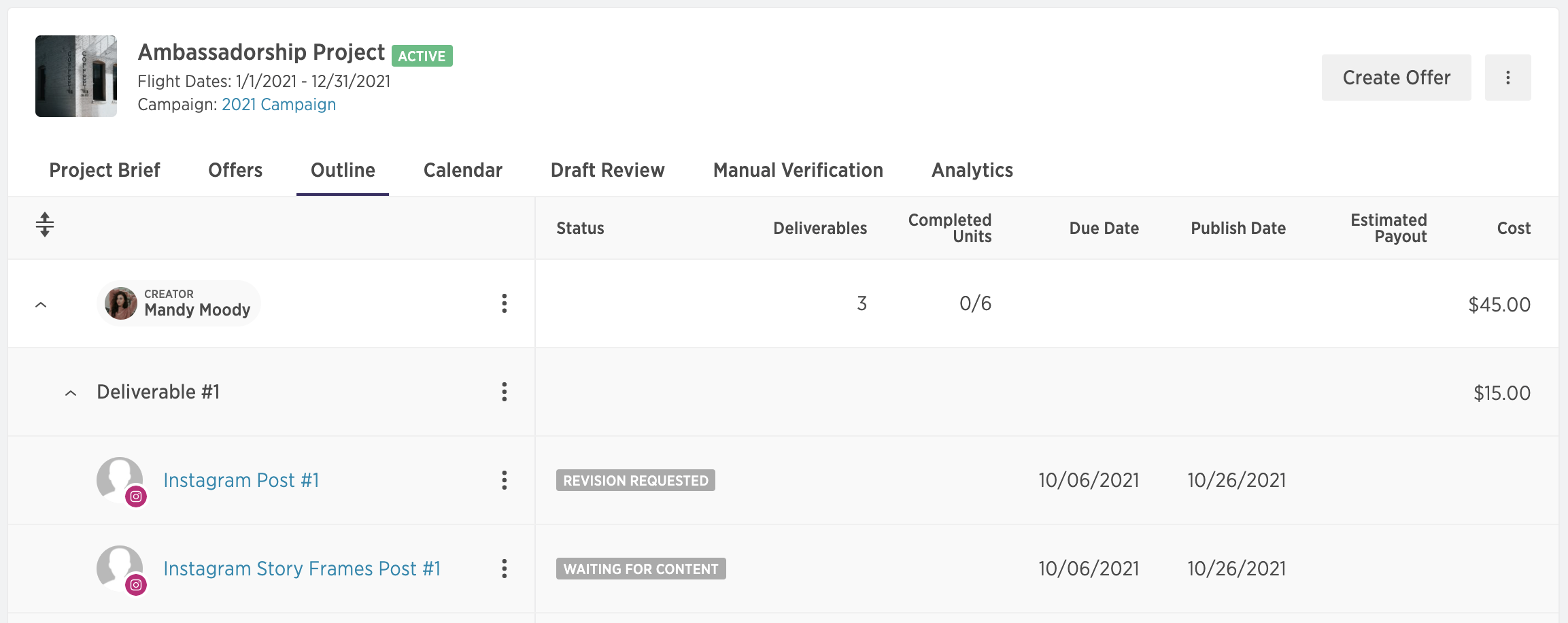This screenshot has height=623, width=1568.
Task: Collapse the Deliverable #1 section
Action: coord(71,393)
